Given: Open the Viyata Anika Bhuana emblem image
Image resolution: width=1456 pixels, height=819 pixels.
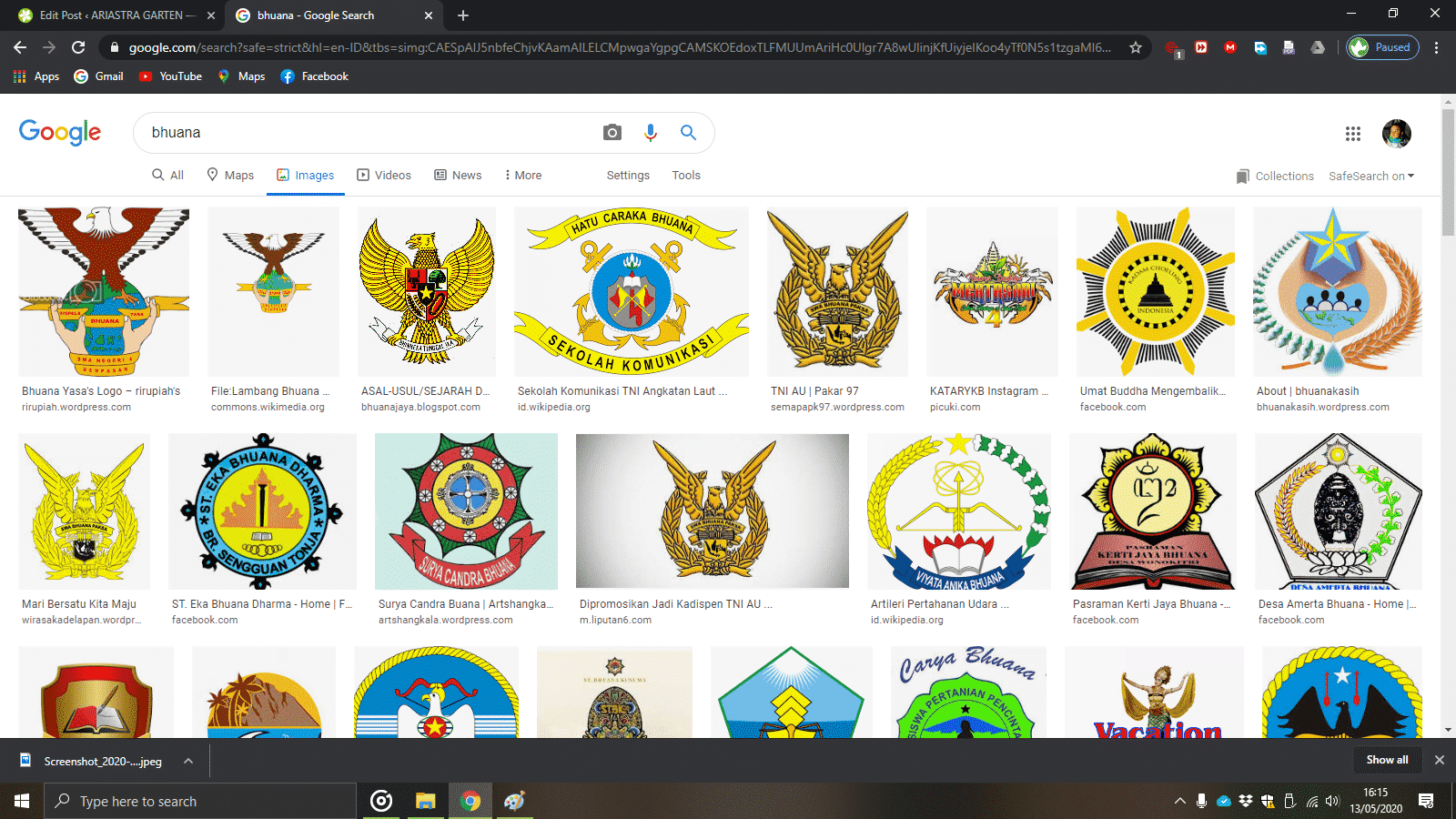Looking at the screenshot, I should (959, 511).
